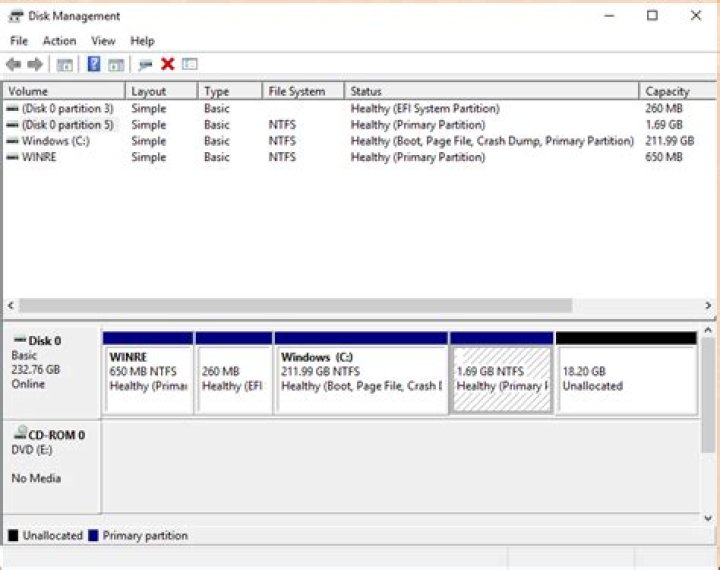Click Healthy (EFI System Partition) status cell

425,108
